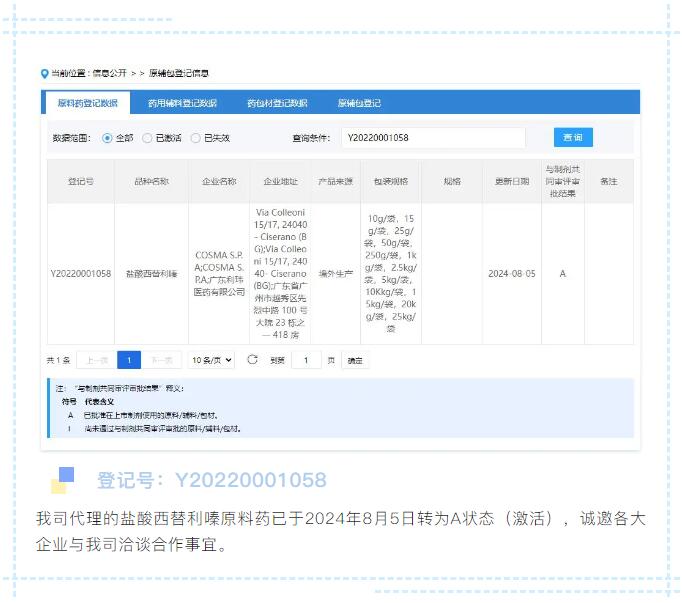Click the refresh icon in the pagination bar

(x=252, y=360)
